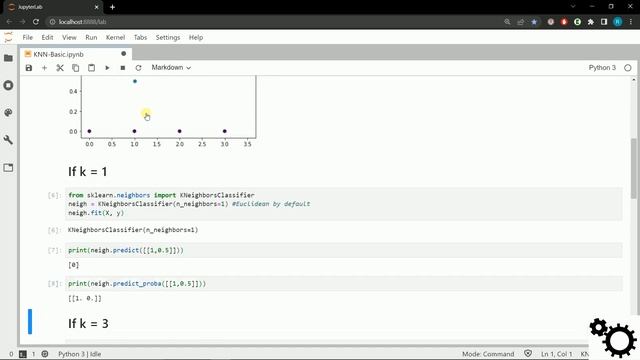The width and height of the screenshot is (640, 360).
Task: Click the Python 3 kernel name button
Action: tap(602, 68)
